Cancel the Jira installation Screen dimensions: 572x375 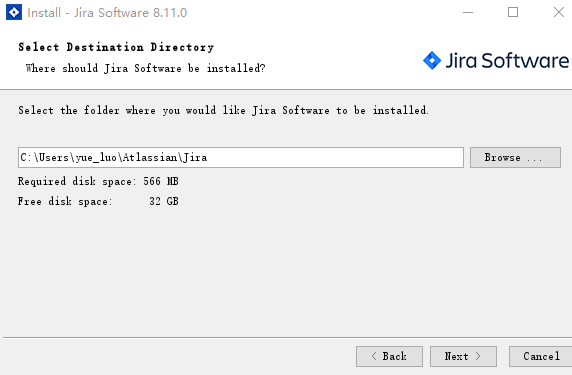541,356
